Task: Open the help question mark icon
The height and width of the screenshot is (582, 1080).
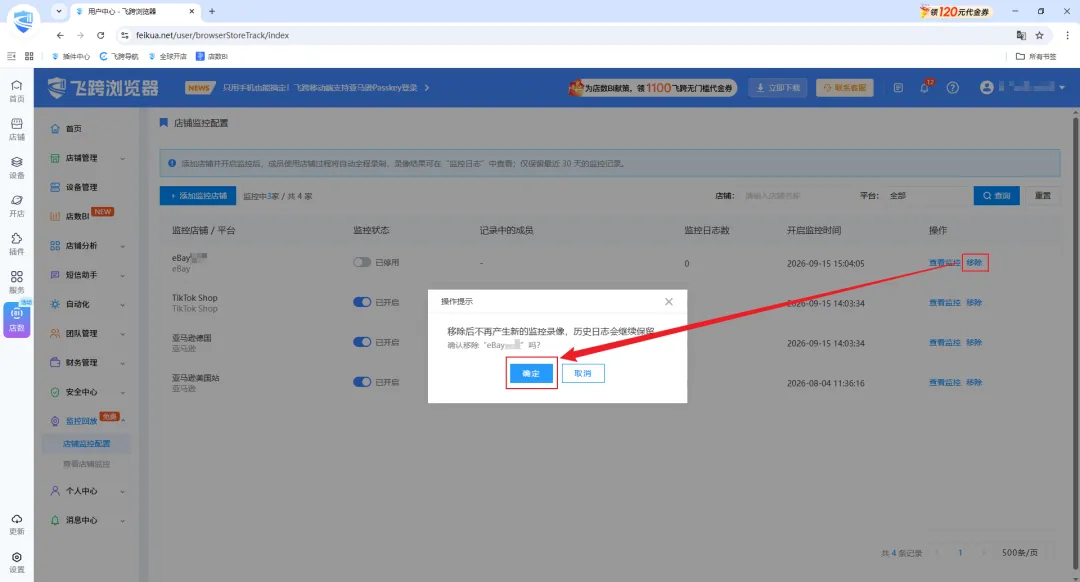Action: click(953, 87)
